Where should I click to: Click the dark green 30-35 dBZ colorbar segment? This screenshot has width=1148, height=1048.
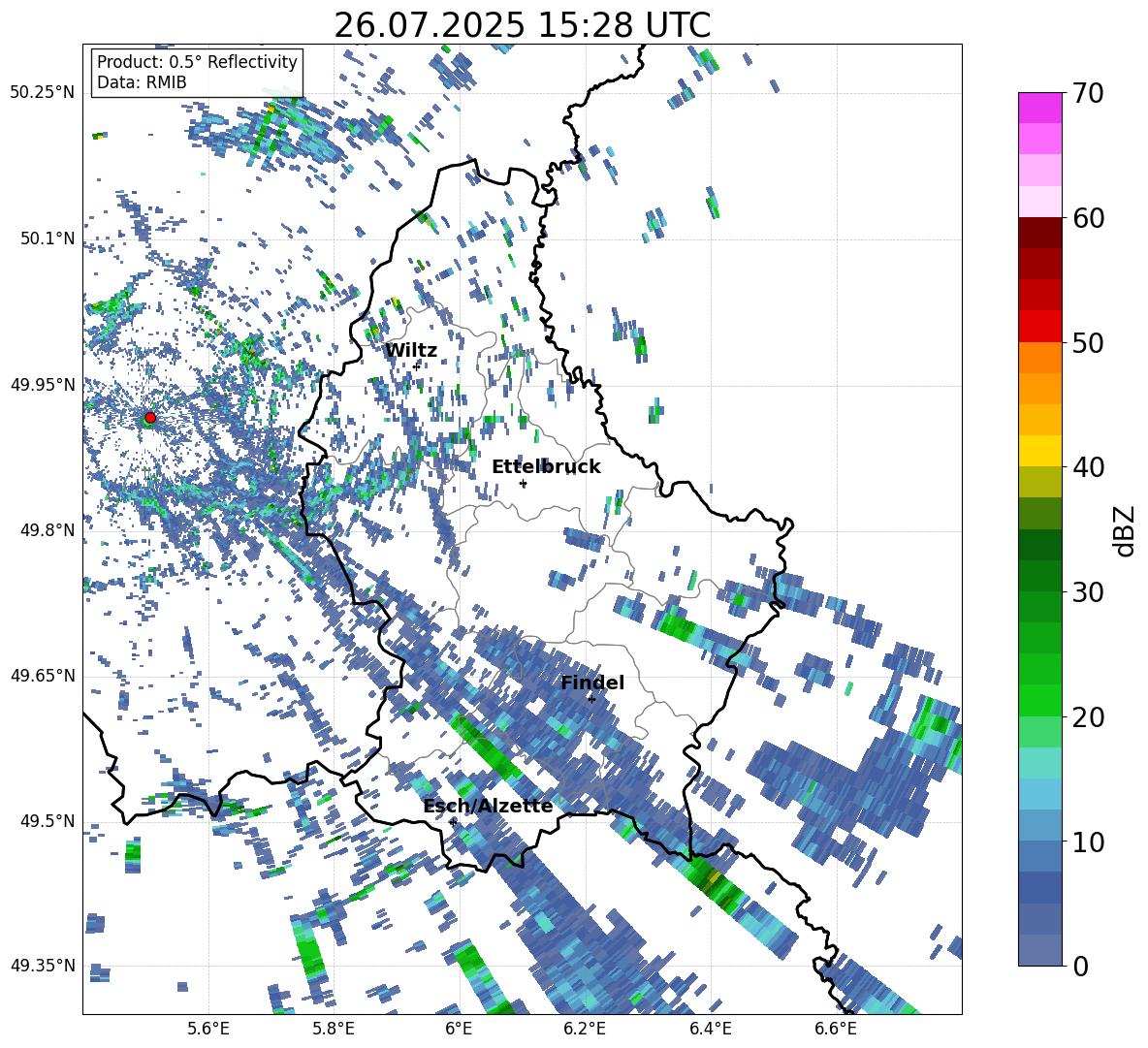[x=1039, y=545]
